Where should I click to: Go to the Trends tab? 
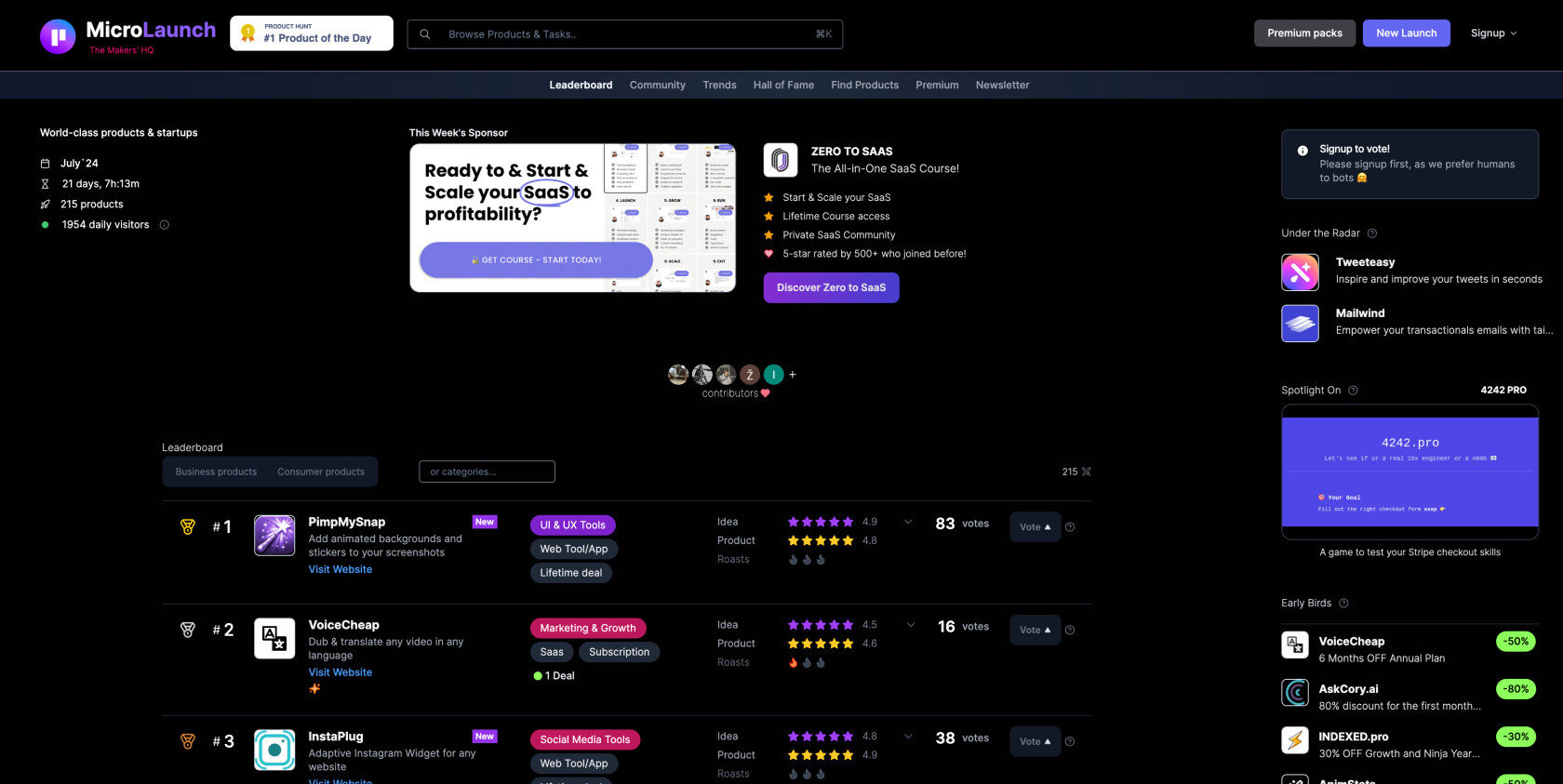pyautogui.click(x=719, y=85)
